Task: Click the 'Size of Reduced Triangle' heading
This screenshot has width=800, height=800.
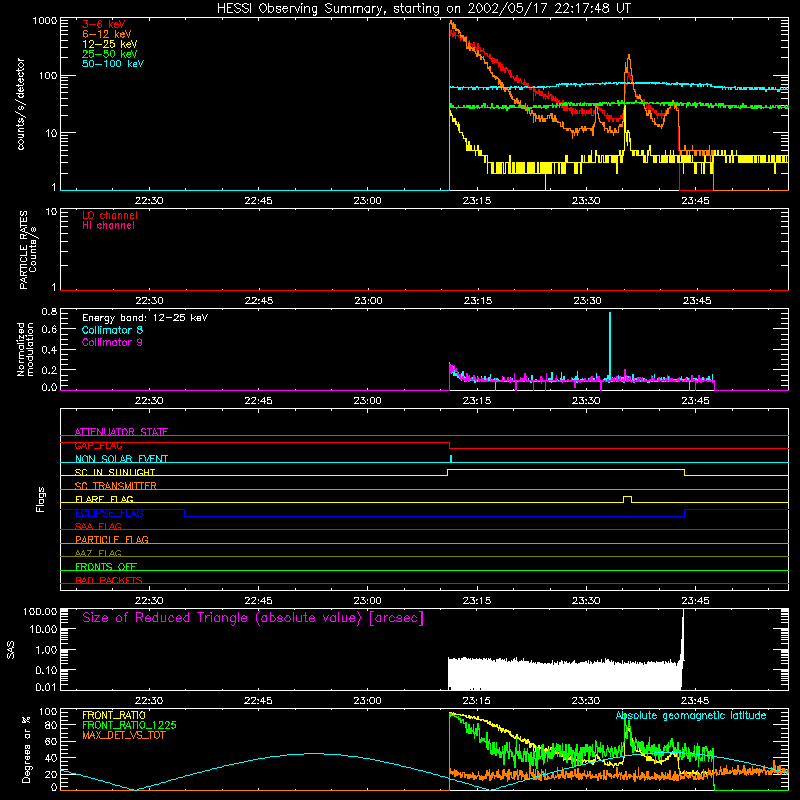Action: pyautogui.click(x=253, y=618)
